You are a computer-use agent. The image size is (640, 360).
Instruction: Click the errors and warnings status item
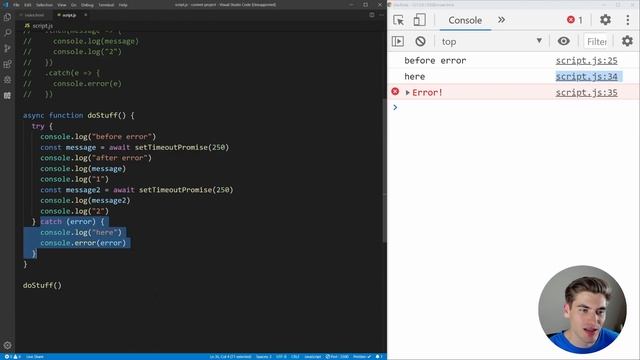click(x=12, y=357)
